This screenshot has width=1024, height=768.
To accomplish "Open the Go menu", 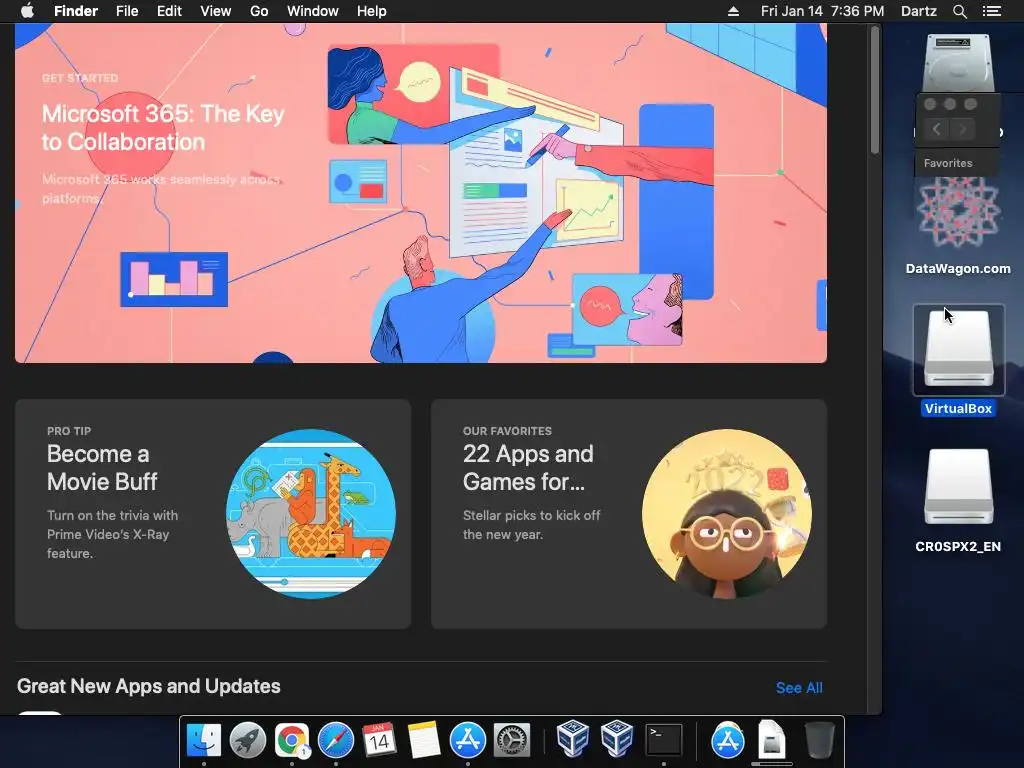I will click(x=259, y=11).
